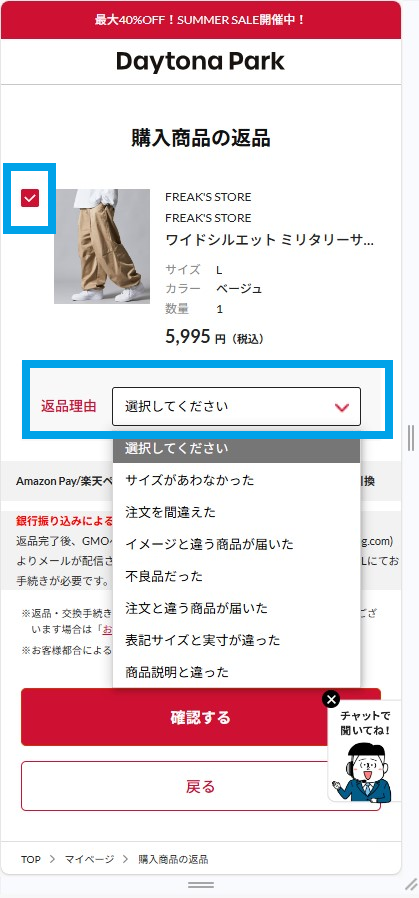Screen dimensions: 419x898
Task: Close the chat popup with X icon
Action: pos(331,699)
